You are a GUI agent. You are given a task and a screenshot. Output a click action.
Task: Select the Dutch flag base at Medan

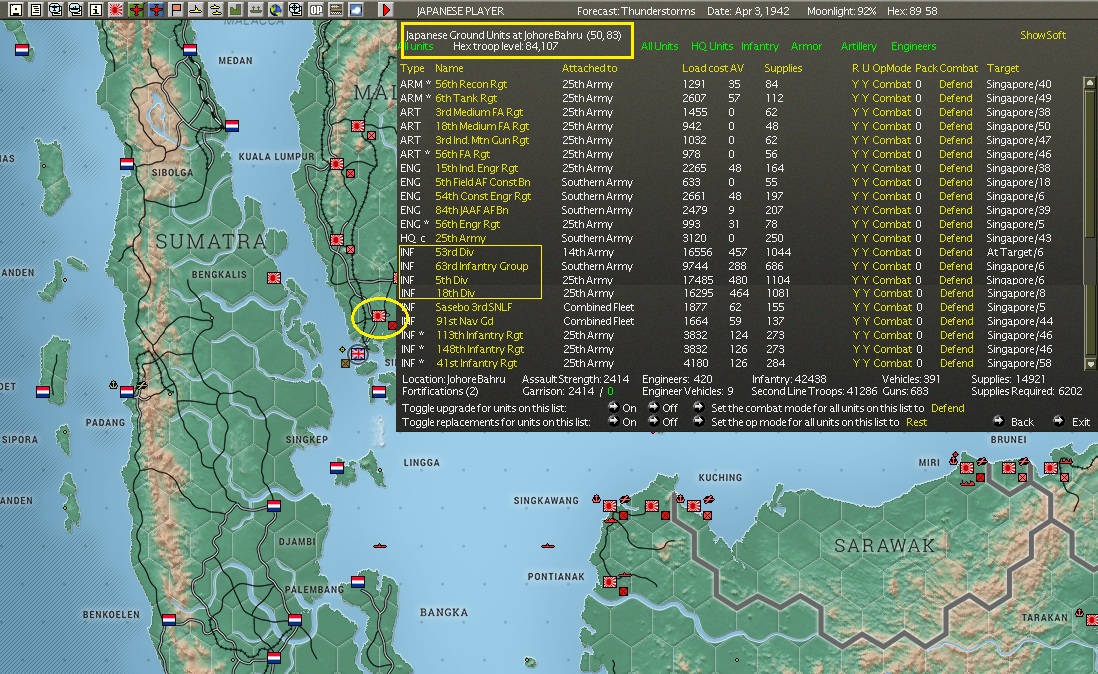click(x=190, y=50)
